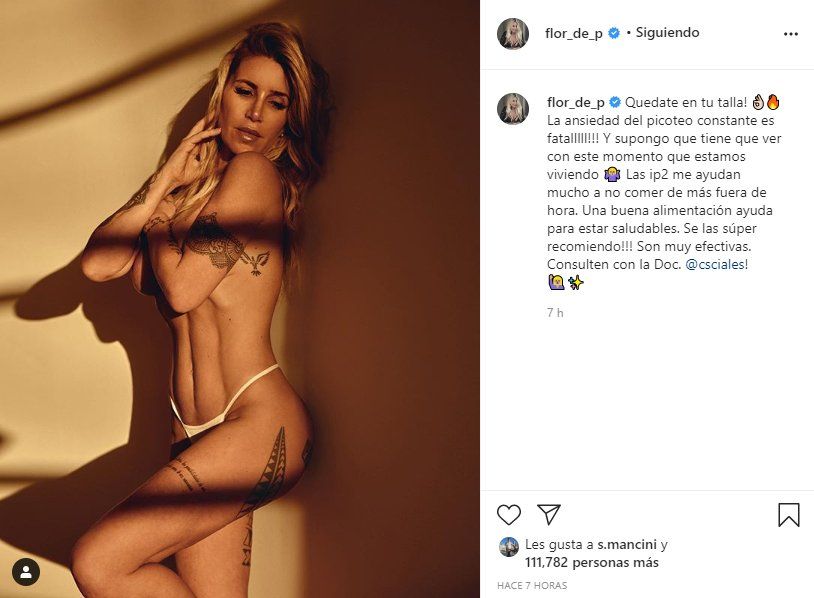View the 111,782 personas más likes list

(592, 563)
